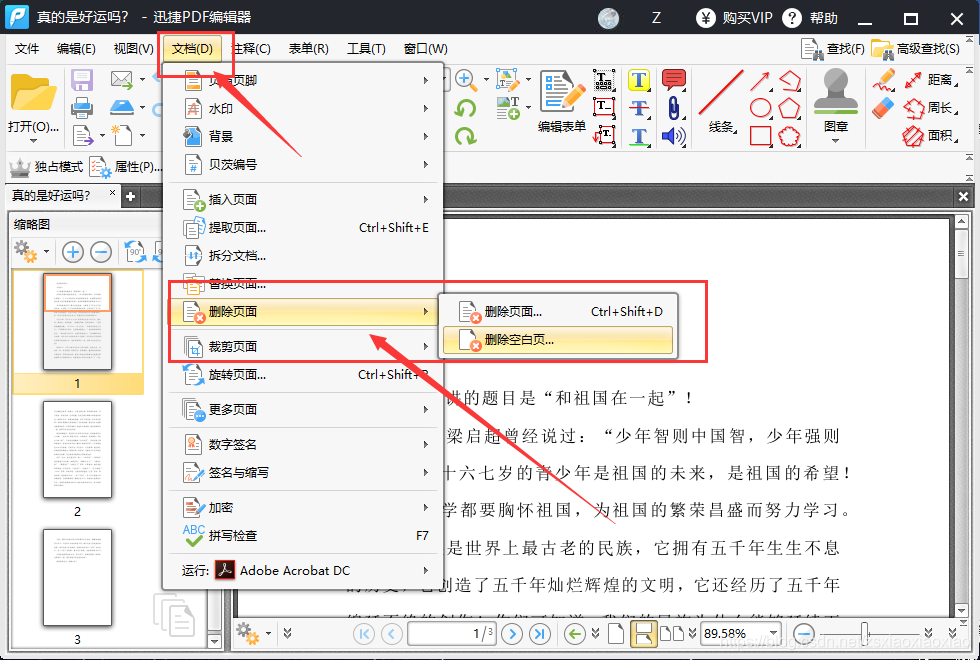Expand the Watermark submenu
Viewport: 980px width, 660px height.
click(302, 109)
